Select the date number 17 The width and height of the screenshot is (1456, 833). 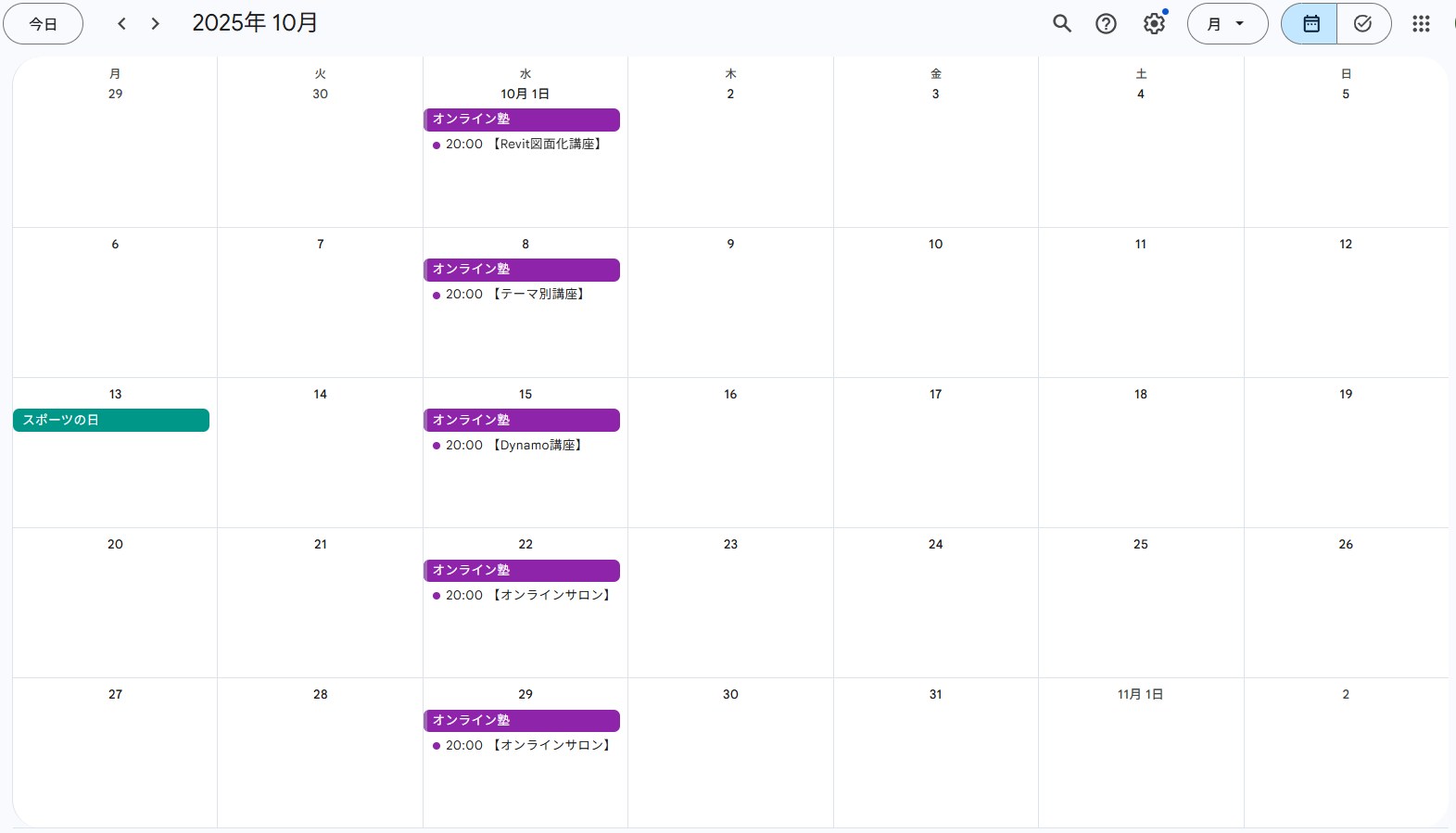pos(935,395)
